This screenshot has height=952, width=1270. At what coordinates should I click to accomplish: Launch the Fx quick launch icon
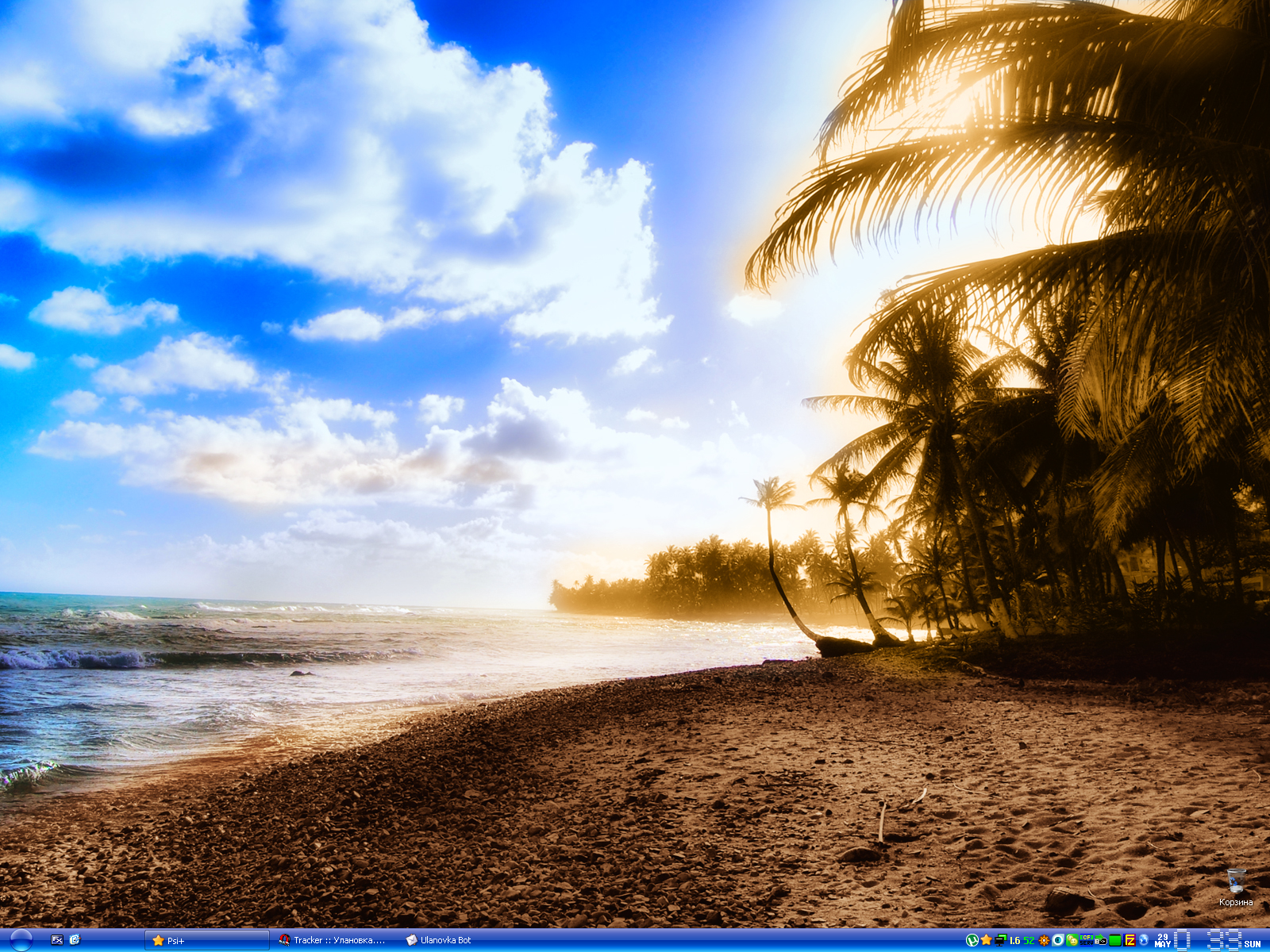click(x=57, y=940)
